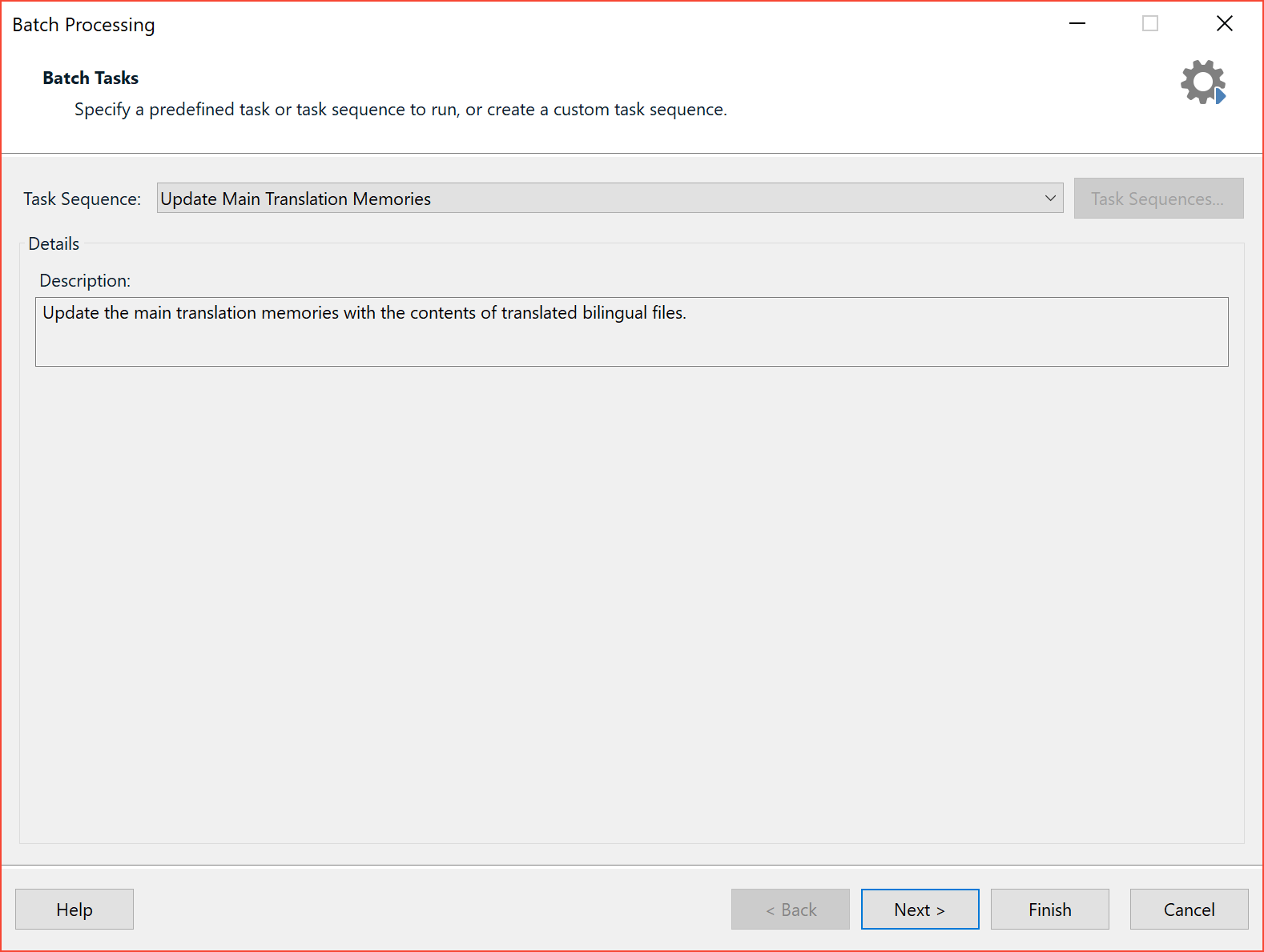Click the Batch Processing window title
This screenshot has width=1264, height=952.
click(83, 25)
